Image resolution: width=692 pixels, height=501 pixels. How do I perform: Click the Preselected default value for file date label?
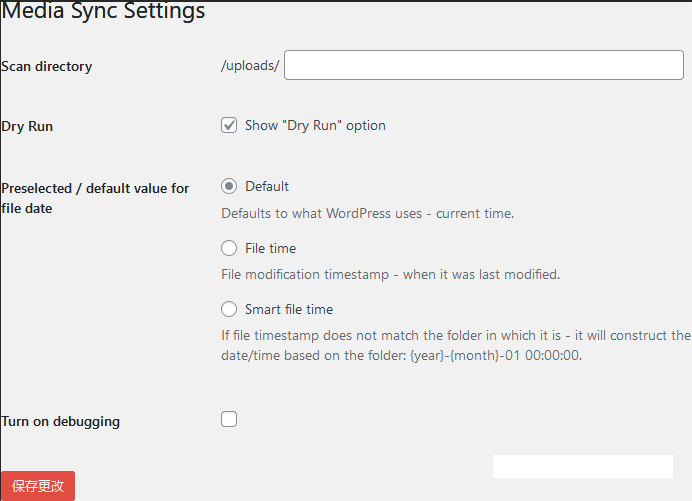pyautogui.click(x=95, y=198)
